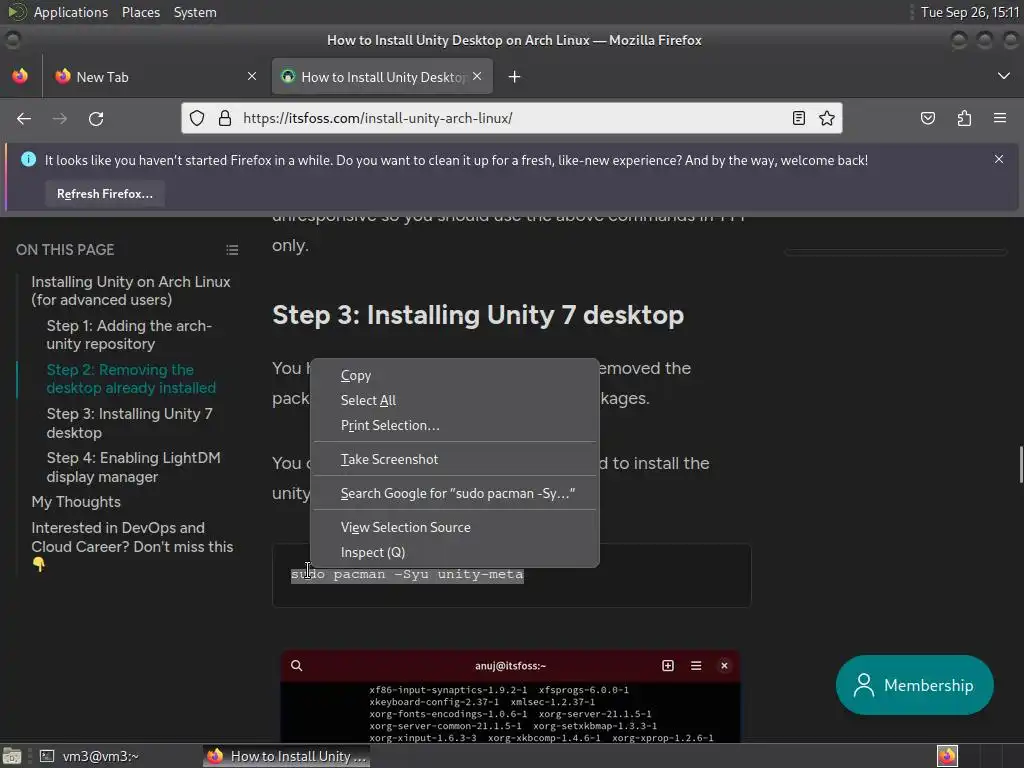Jump to My Thoughts section
The height and width of the screenshot is (768, 1024).
(x=76, y=502)
